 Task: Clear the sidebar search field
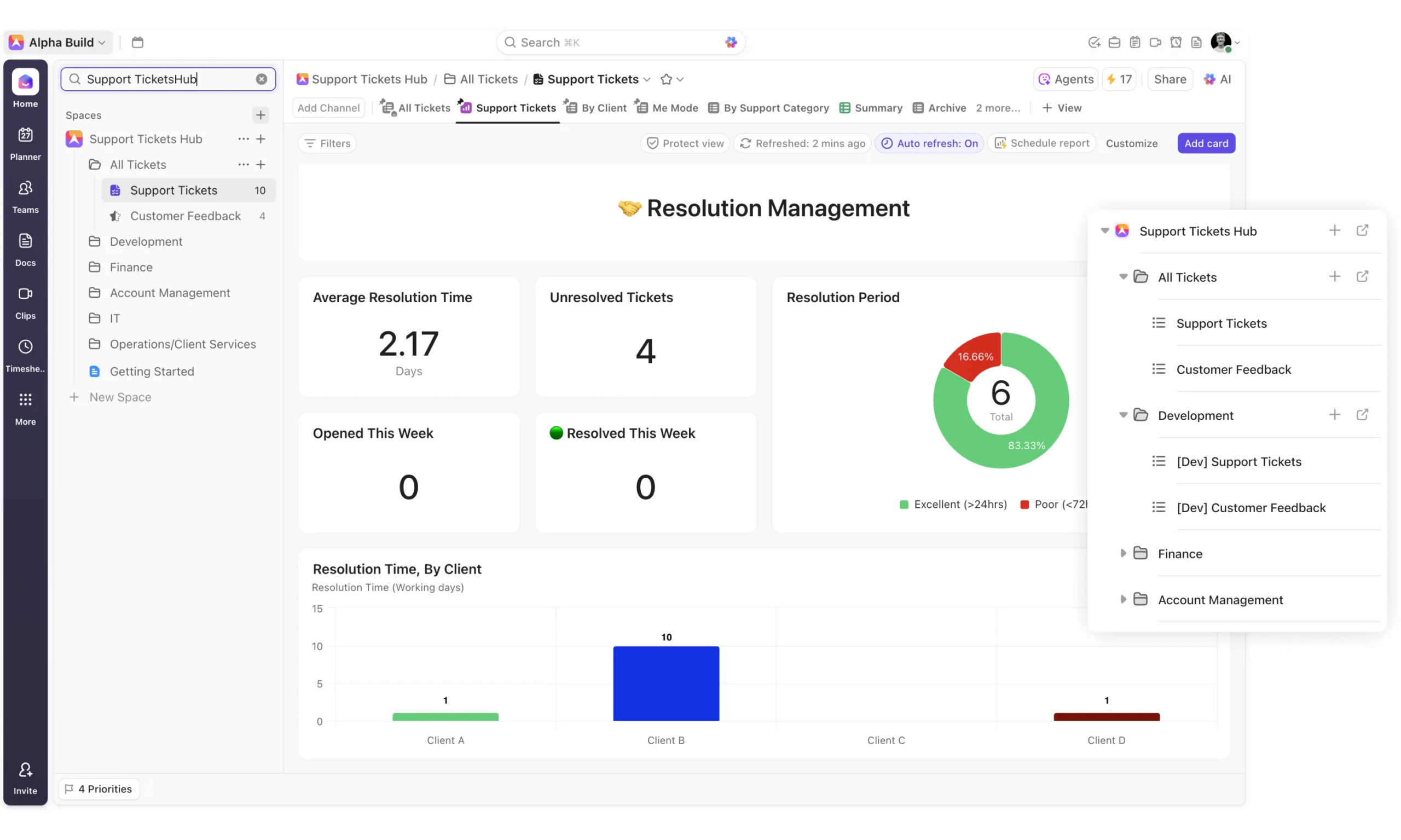point(262,79)
